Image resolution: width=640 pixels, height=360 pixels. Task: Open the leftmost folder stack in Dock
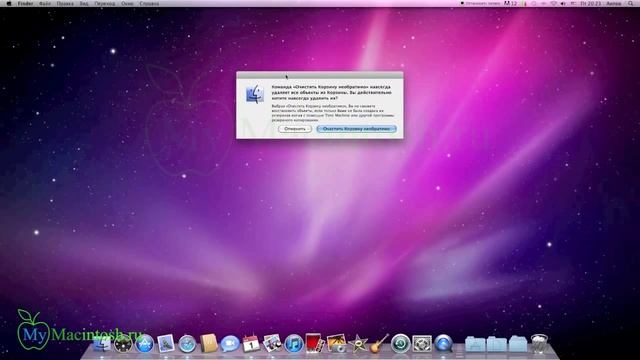point(475,344)
